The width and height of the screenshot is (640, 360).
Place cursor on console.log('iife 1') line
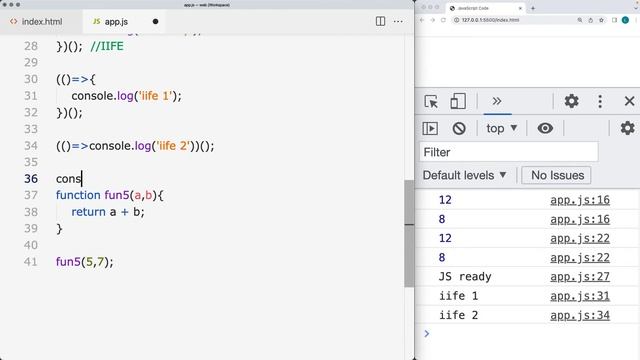point(127,96)
